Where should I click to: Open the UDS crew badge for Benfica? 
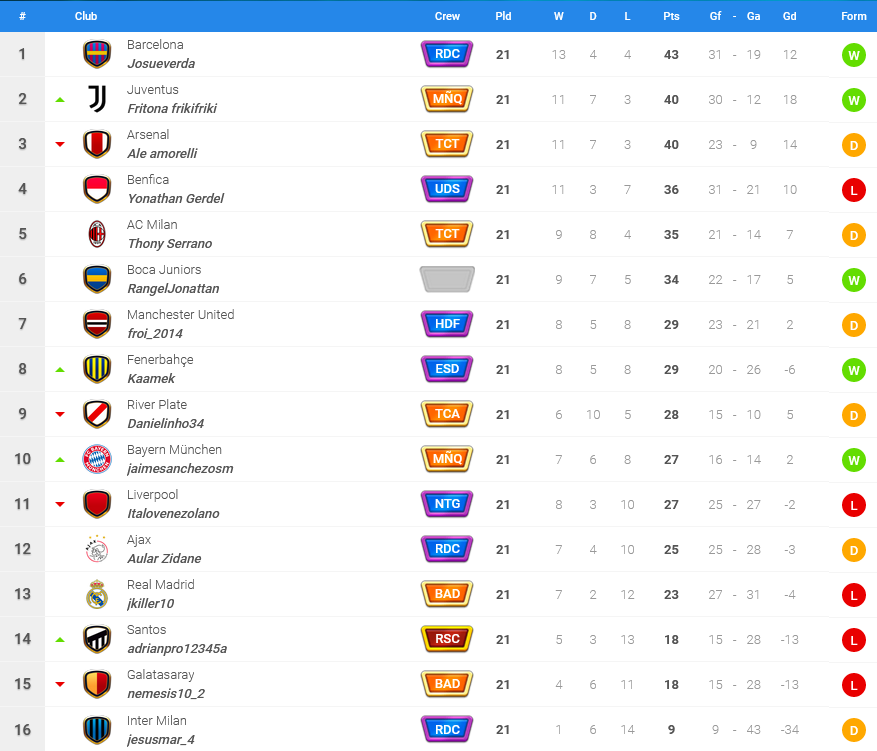[x=447, y=189]
